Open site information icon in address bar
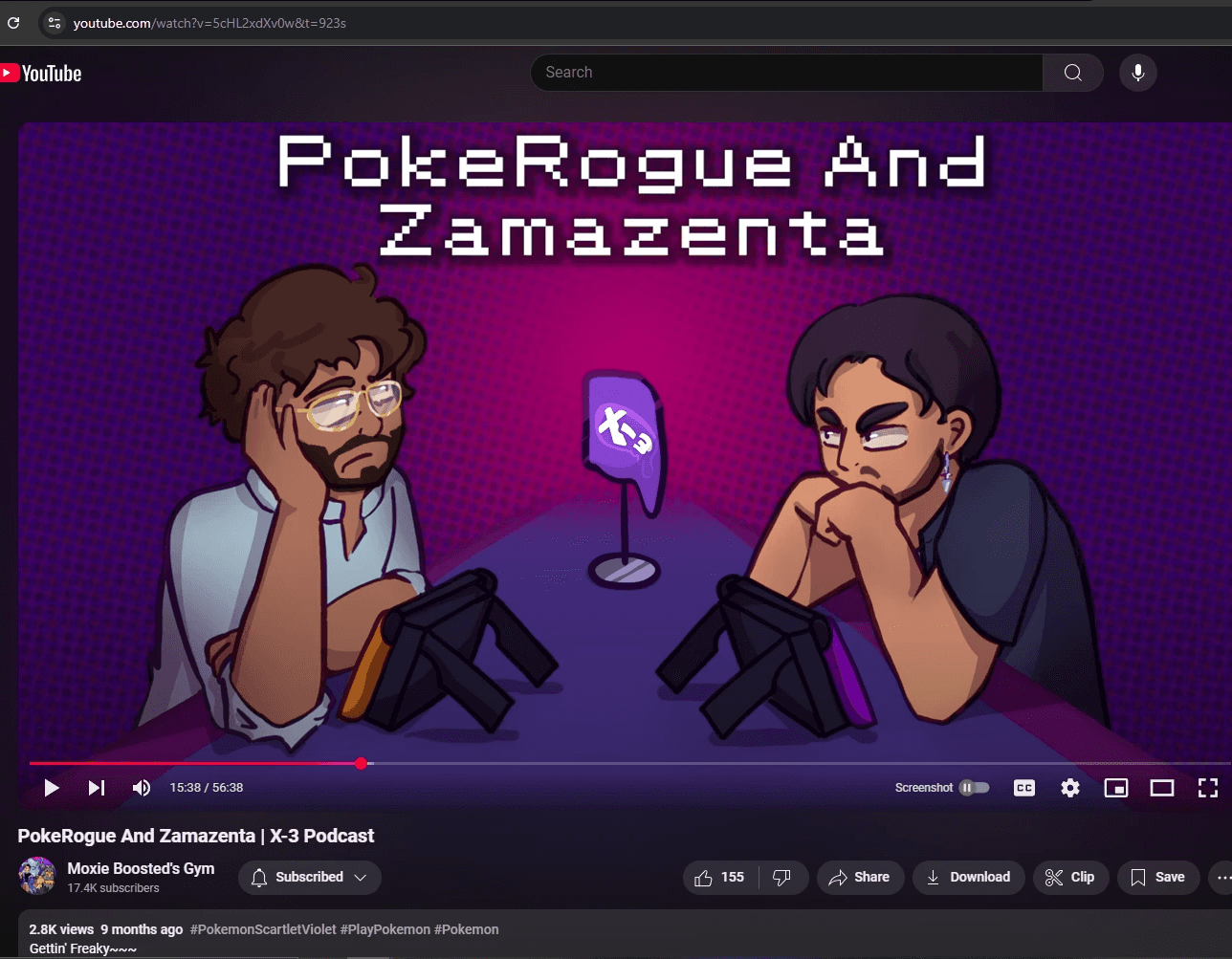This screenshot has width=1232, height=959. 54,22
